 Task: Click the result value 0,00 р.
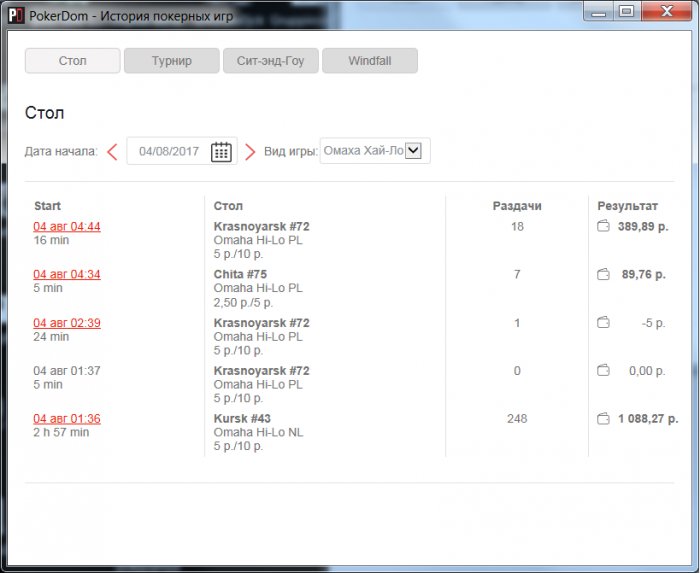coord(647,371)
